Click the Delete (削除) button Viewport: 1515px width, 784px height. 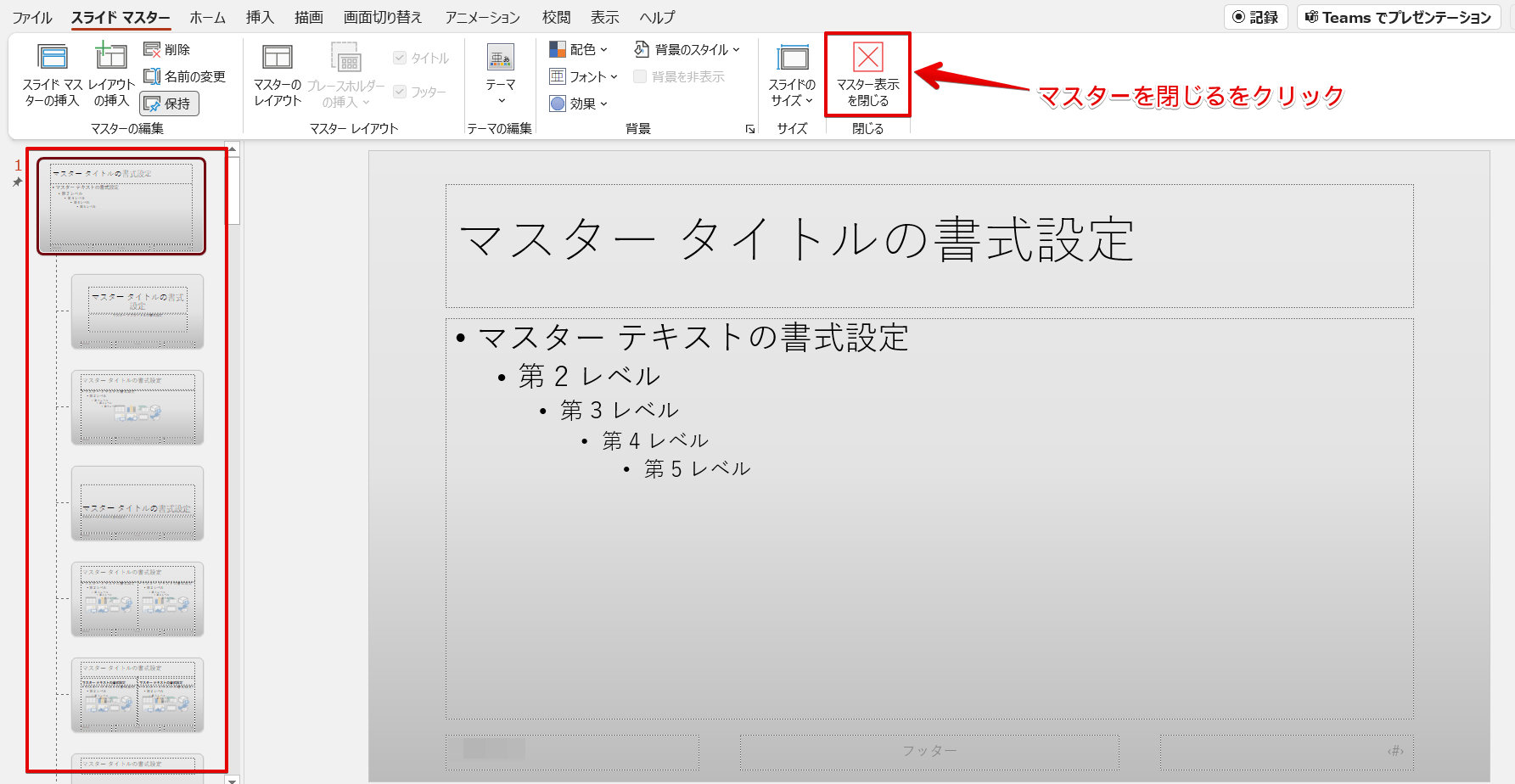pyautogui.click(x=167, y=50)
